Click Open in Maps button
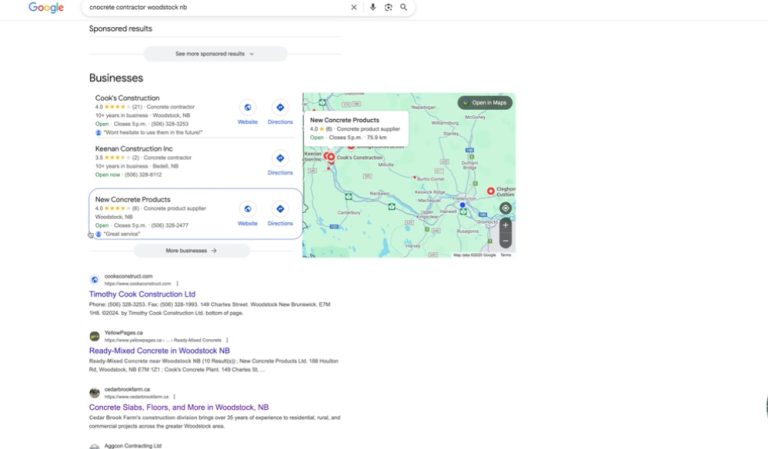 pyautogui.click(x=485, y=102)
